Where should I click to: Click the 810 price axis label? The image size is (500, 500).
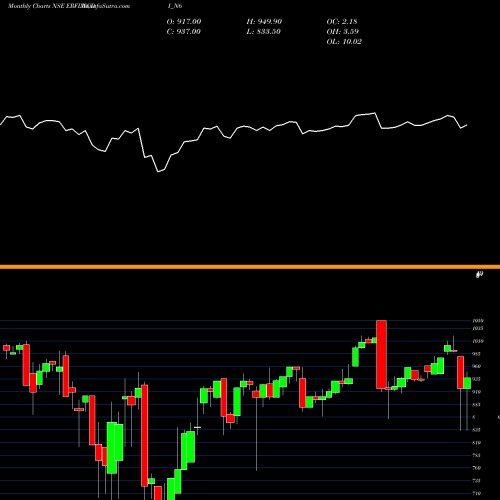point(477,443)
